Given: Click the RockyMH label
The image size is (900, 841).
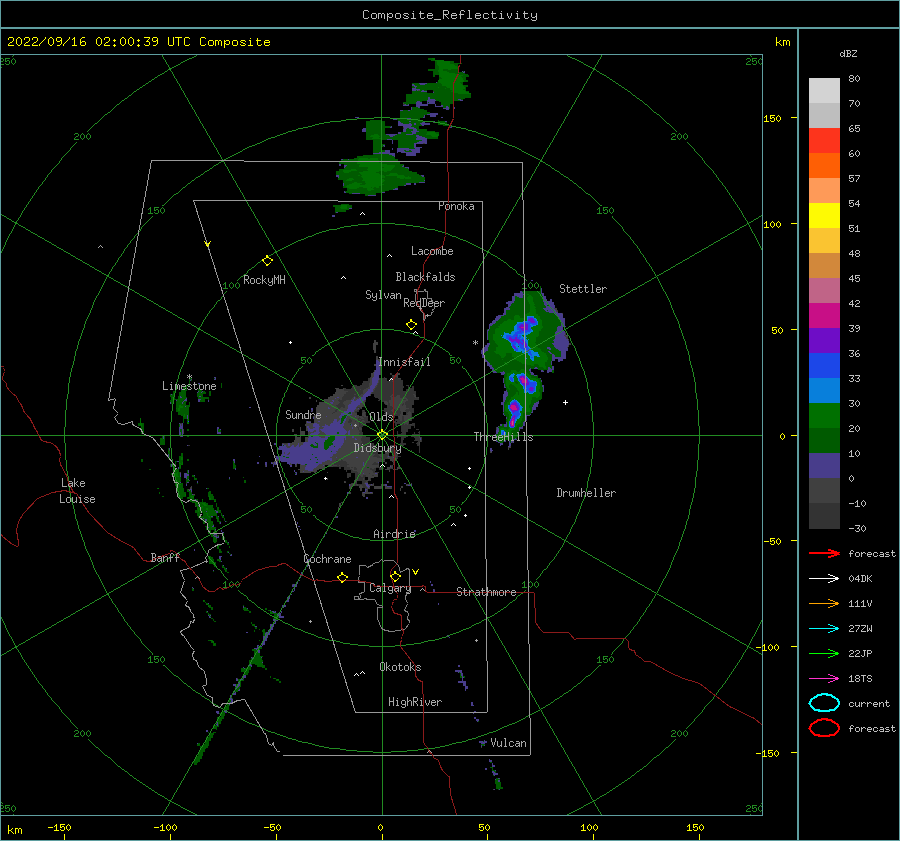Looking at the screenshot, I should coord(264,280).
